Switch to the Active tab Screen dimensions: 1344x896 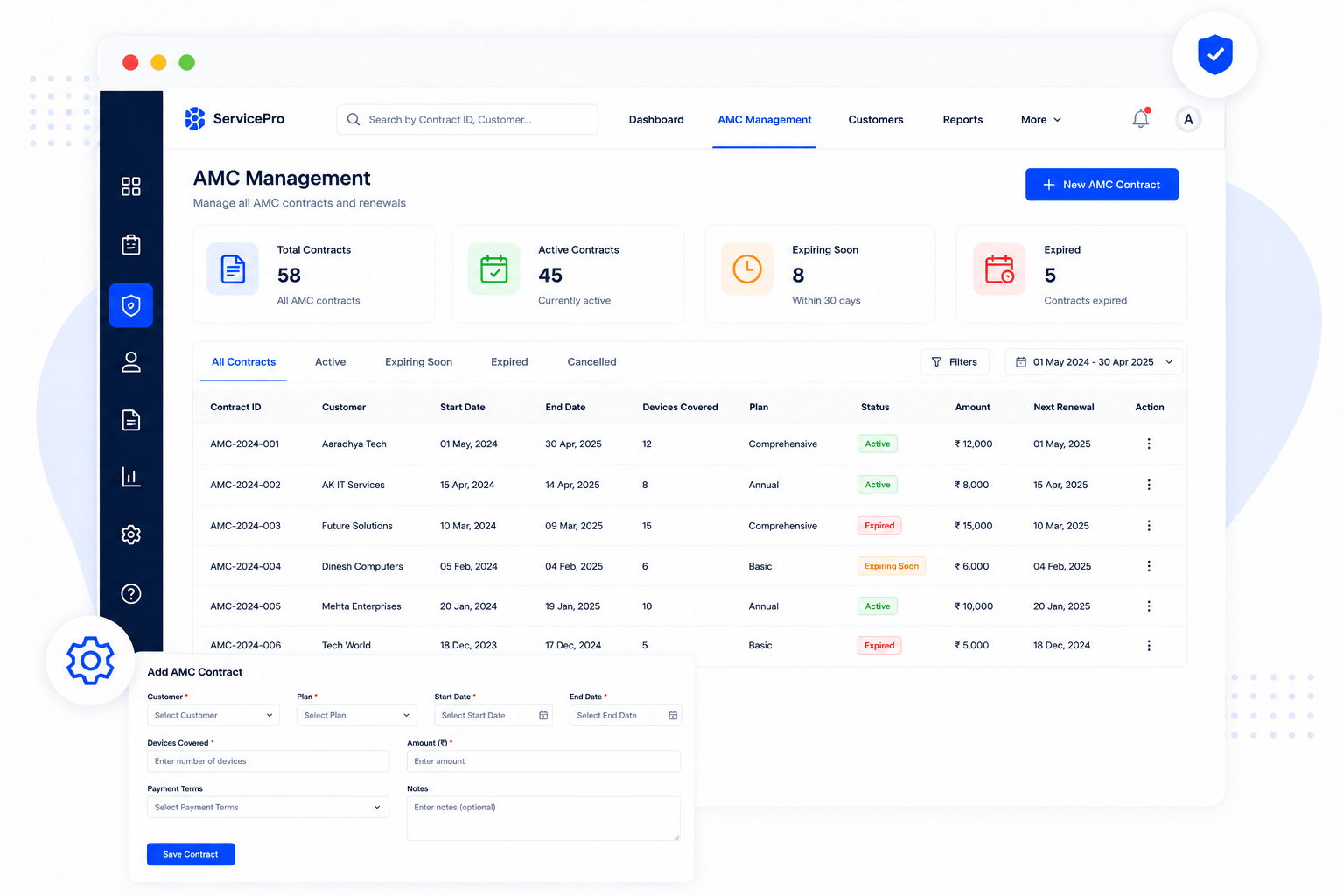331,362
